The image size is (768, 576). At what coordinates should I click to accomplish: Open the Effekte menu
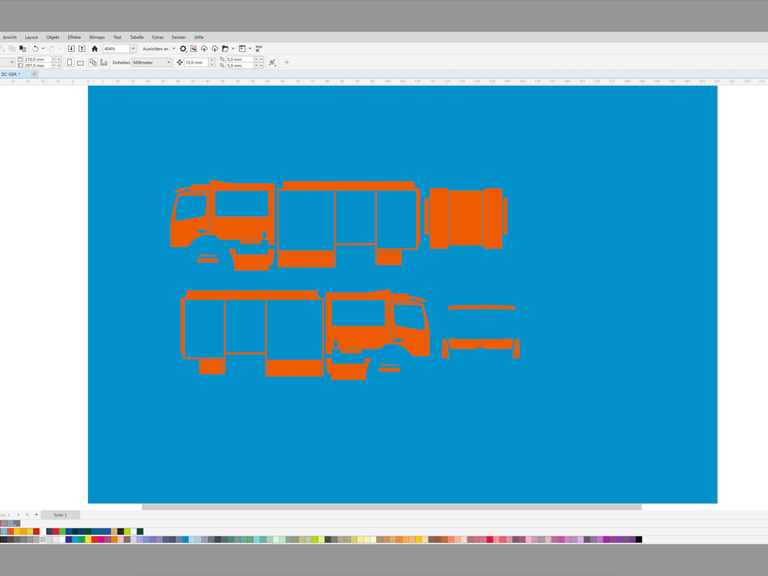coord(74,37)
